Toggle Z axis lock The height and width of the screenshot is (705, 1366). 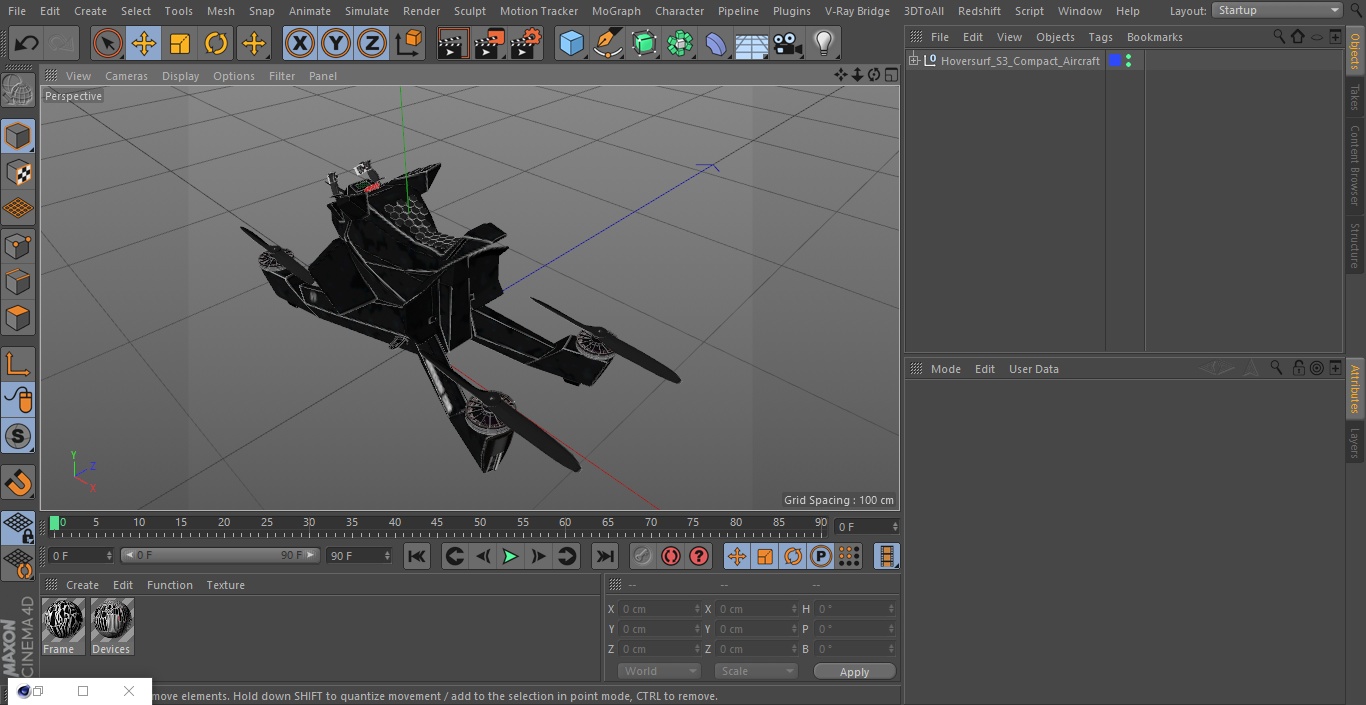pos(372,43)
